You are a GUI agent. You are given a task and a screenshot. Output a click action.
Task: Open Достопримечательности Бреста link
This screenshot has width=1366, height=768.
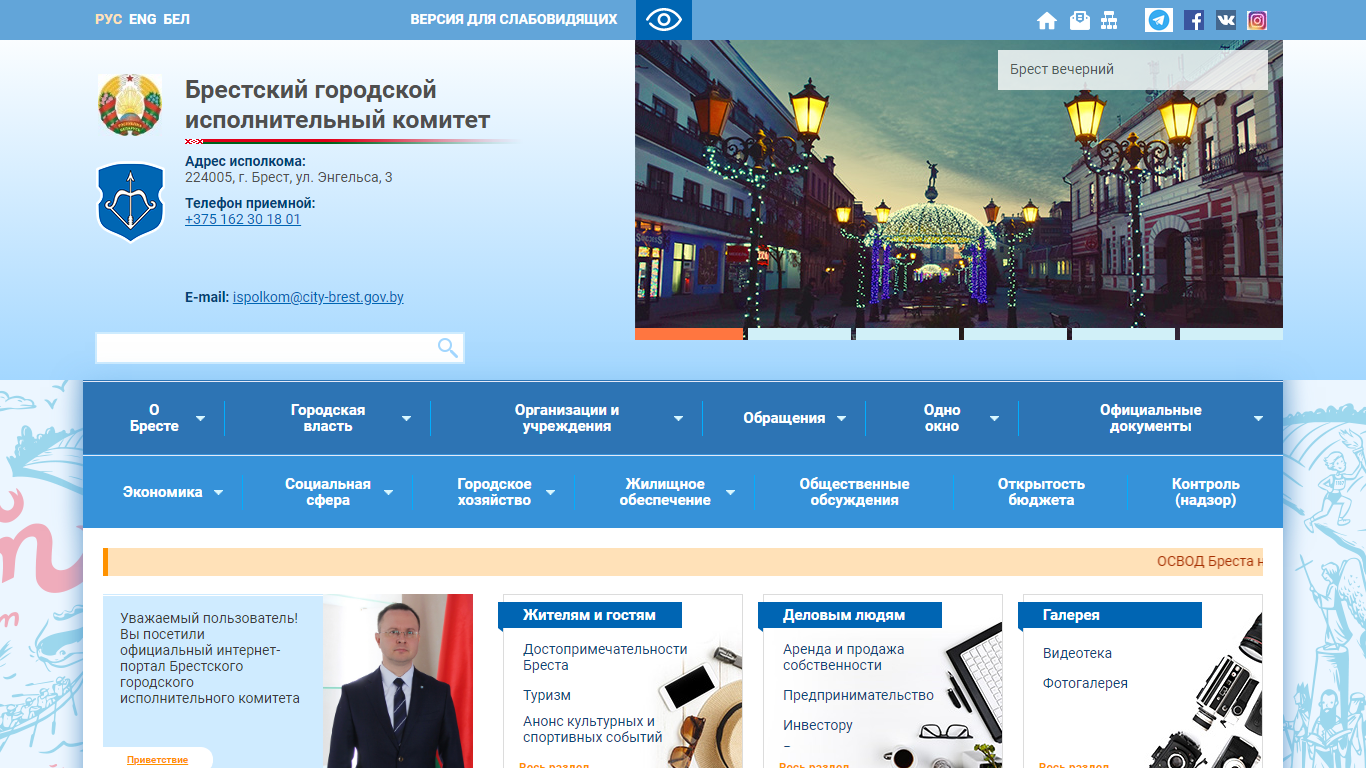[x=605, y=657]
